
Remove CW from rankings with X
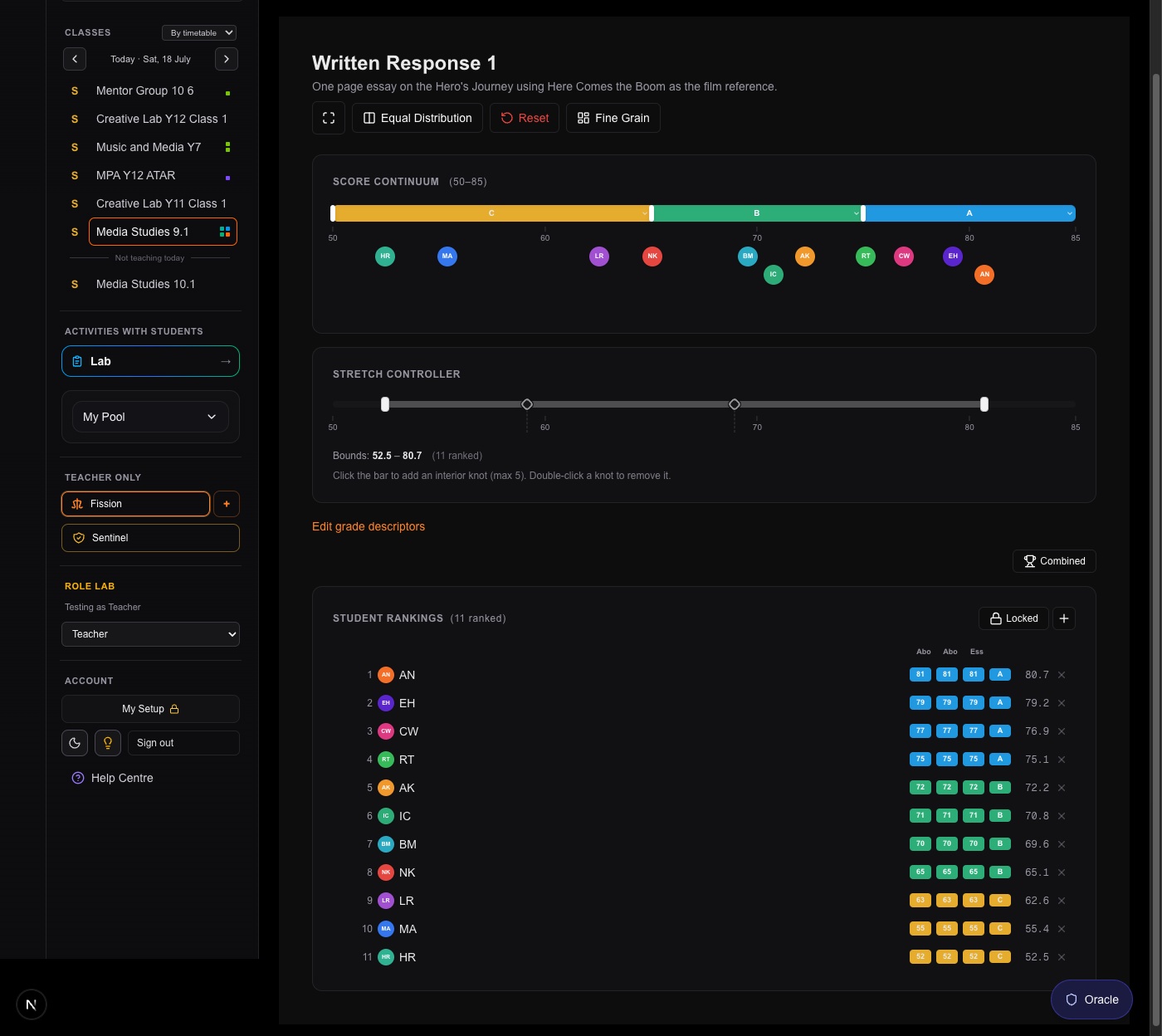1062,731
